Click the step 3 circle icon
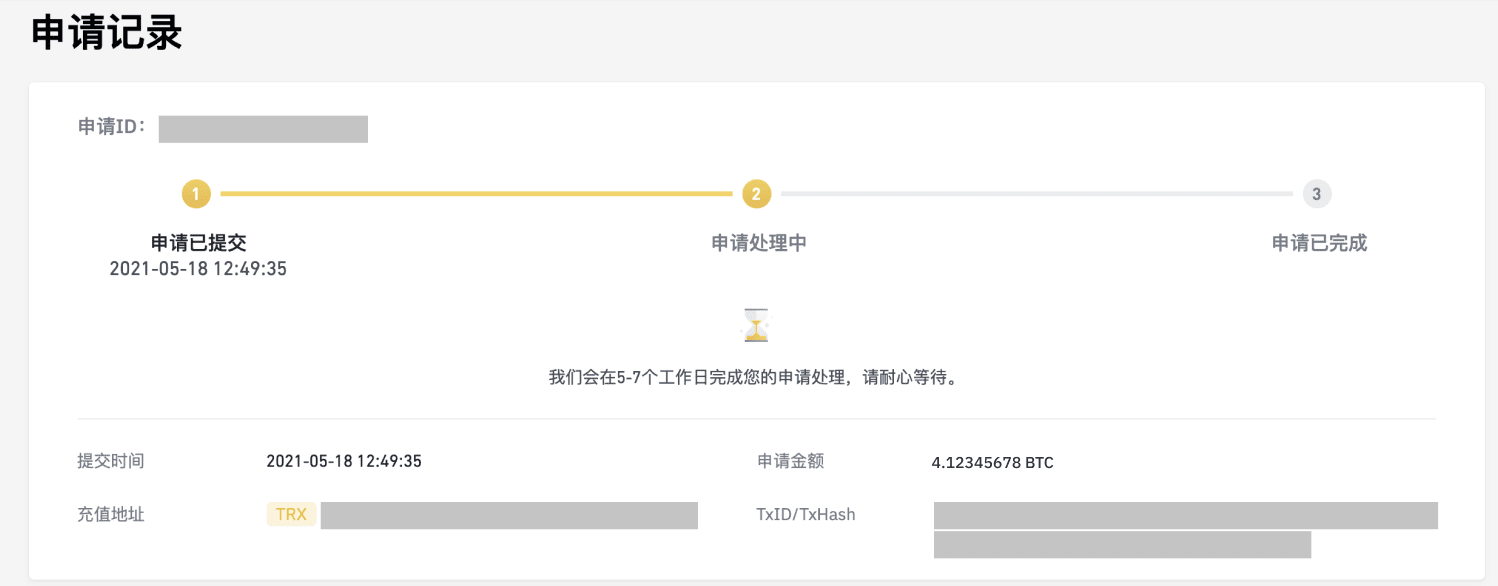 [1316, 194]
